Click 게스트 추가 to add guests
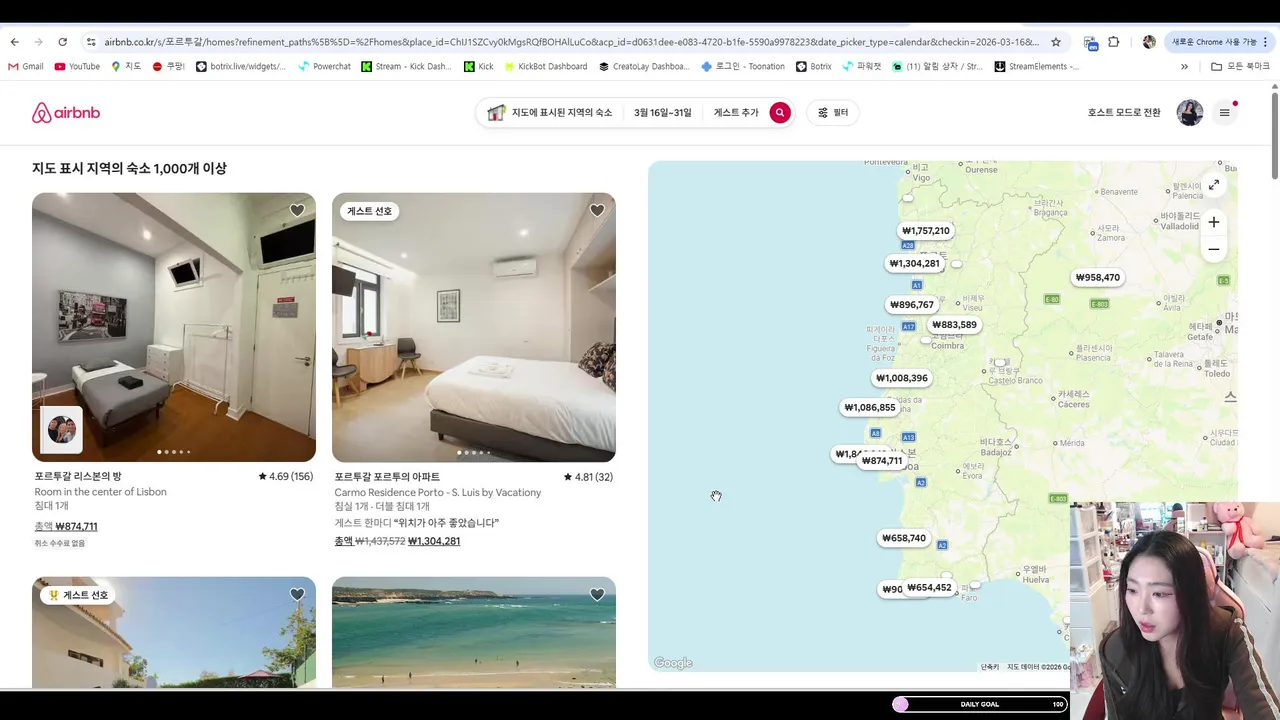1280x720 pixels. [736, 113]
